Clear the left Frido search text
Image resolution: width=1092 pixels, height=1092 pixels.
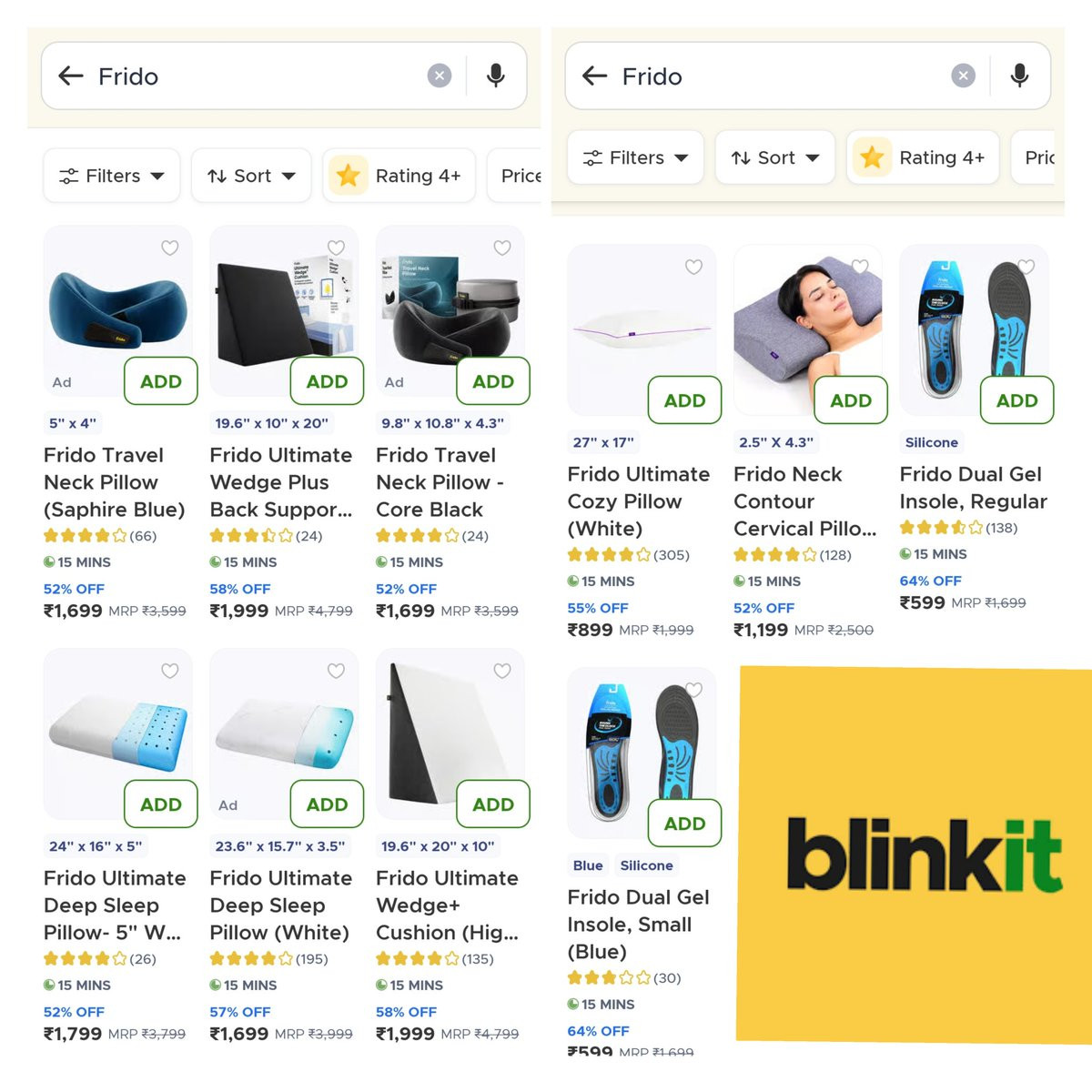(x=440, y=76)
